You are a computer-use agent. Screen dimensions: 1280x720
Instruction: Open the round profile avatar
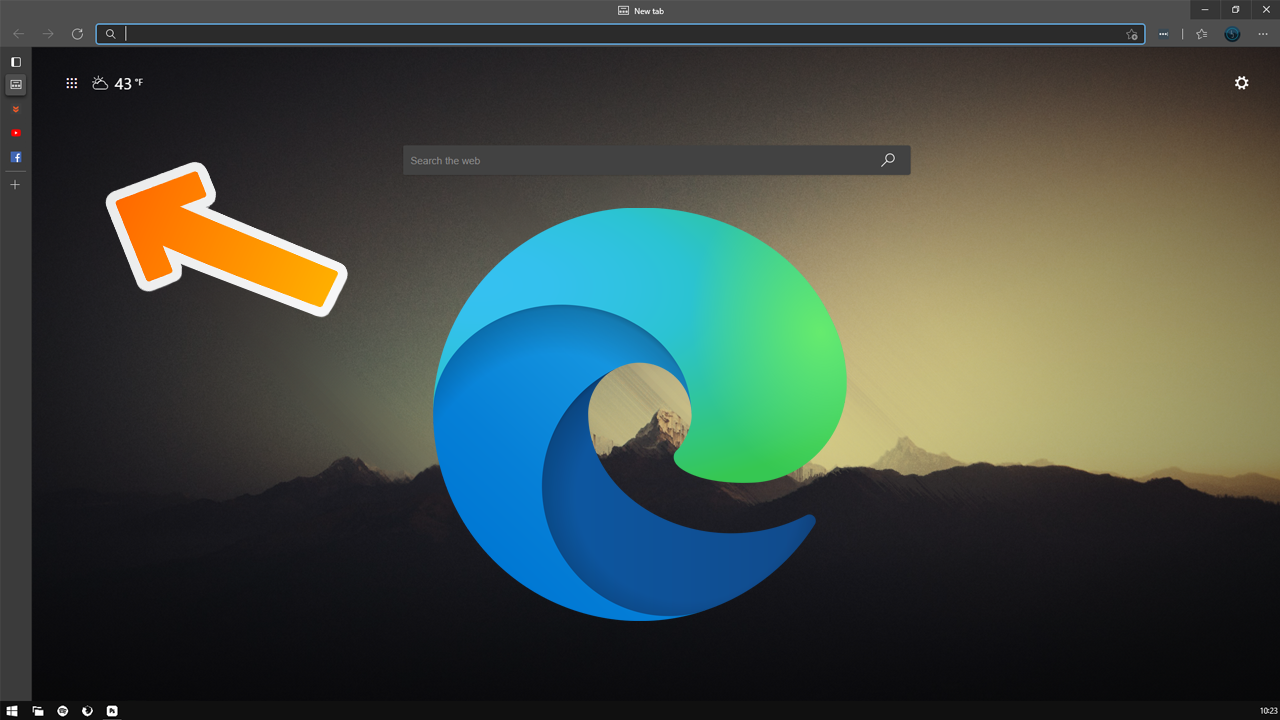point(1232,34)
